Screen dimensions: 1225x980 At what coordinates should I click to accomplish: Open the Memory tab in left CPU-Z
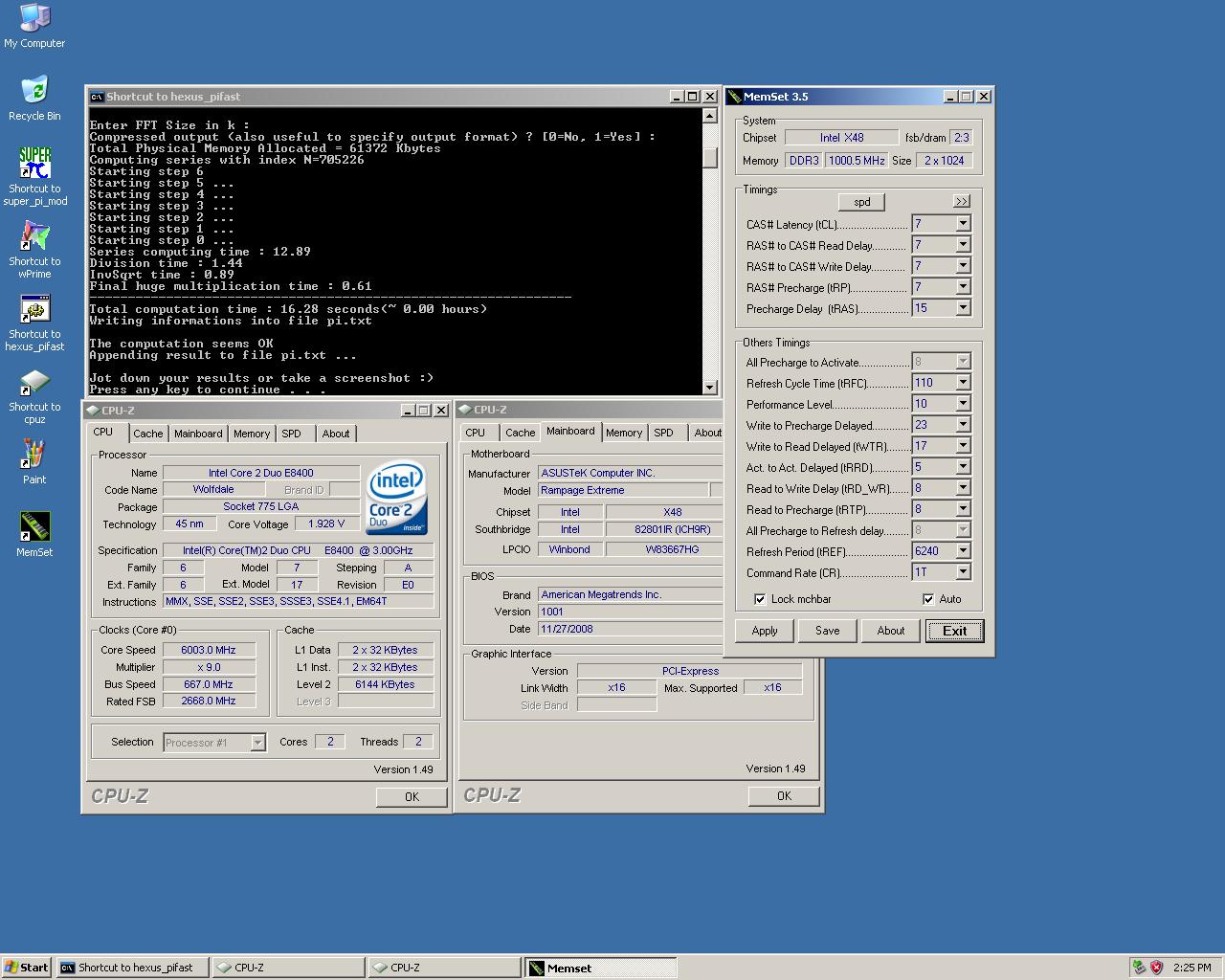click(252, 434)
